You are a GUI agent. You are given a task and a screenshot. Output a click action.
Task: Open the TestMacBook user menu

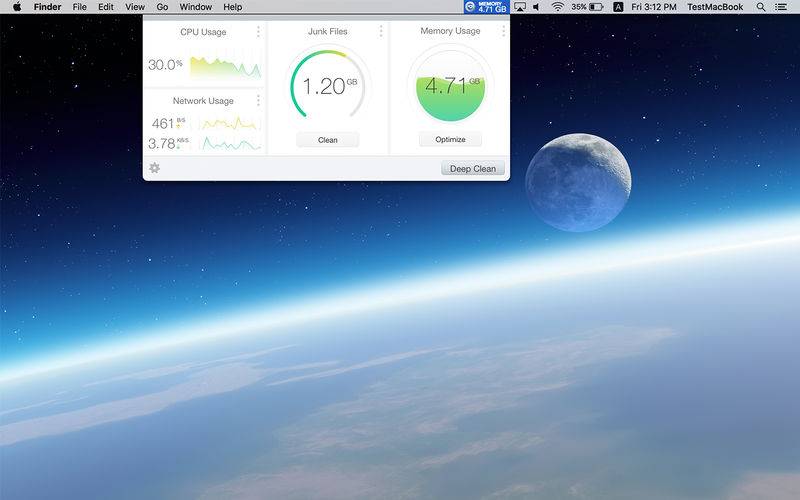[715, 7]
